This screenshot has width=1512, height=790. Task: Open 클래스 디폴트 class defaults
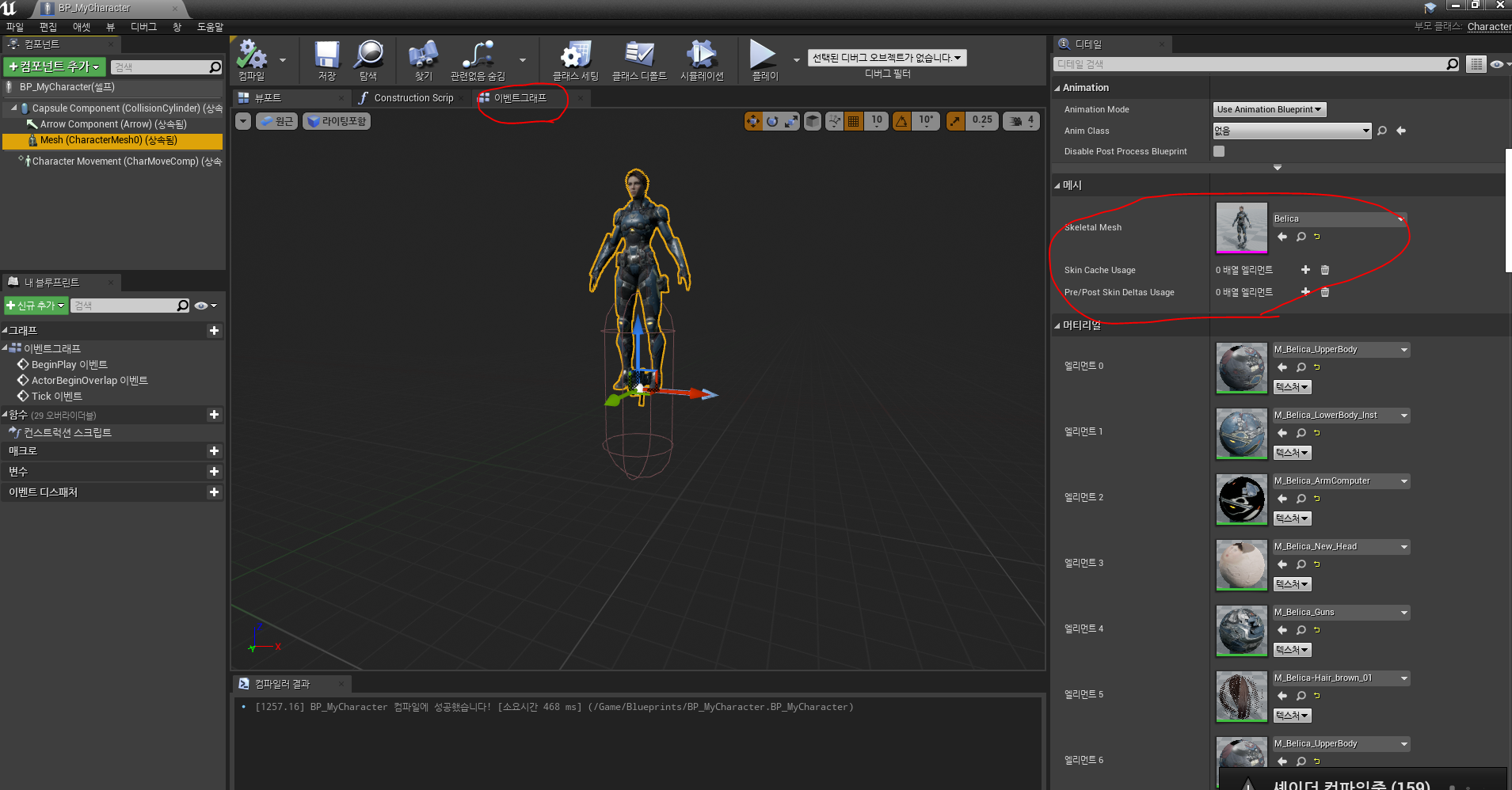pos(639,59)
